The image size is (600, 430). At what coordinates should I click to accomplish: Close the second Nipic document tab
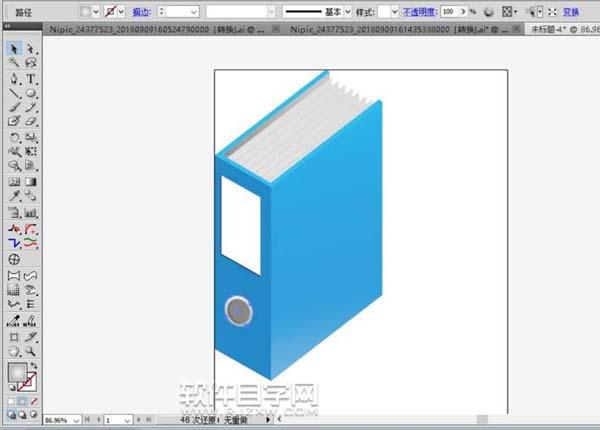coord(516,29)
